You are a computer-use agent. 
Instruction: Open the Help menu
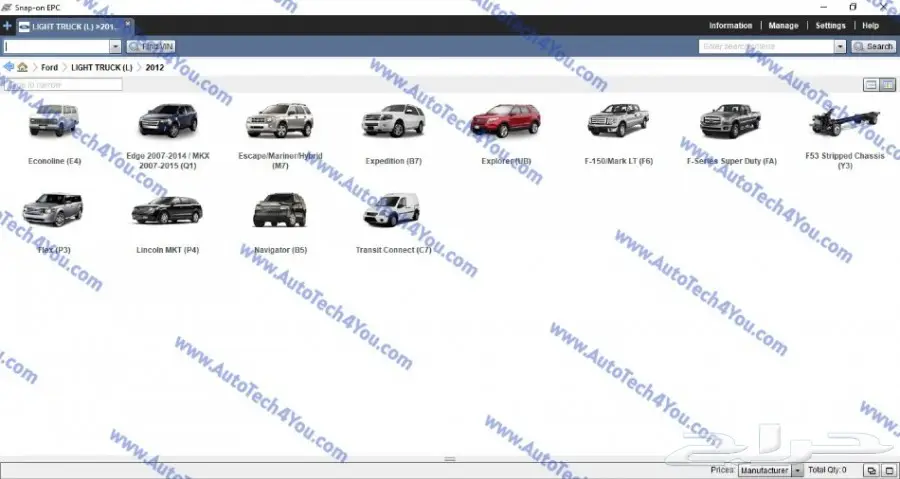click(870, 26)
